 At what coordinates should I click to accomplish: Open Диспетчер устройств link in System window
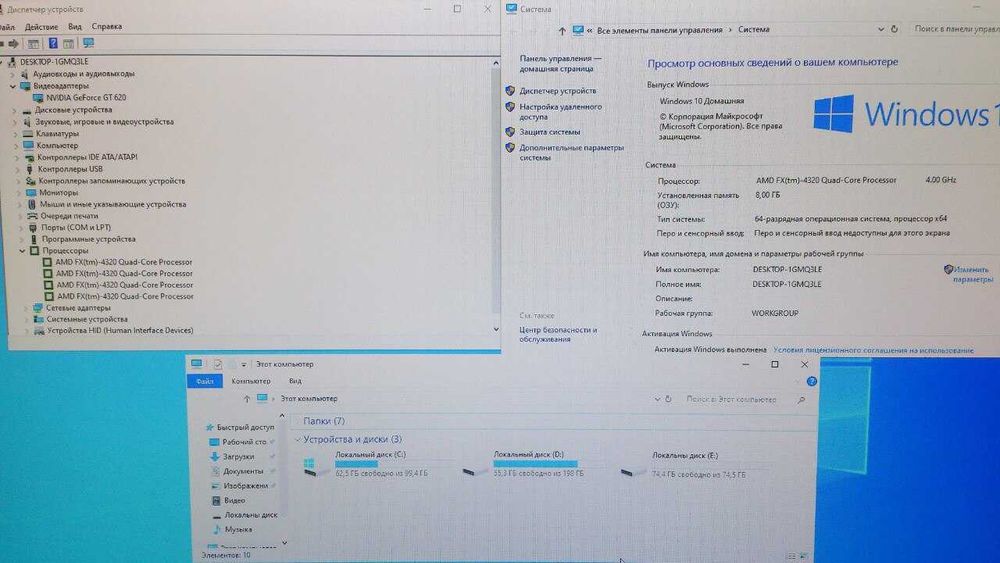coord(557,91)
